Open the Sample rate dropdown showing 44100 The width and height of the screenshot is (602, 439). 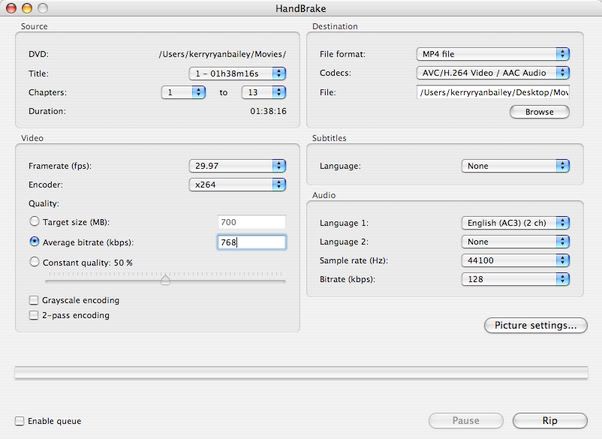(515, 260)
